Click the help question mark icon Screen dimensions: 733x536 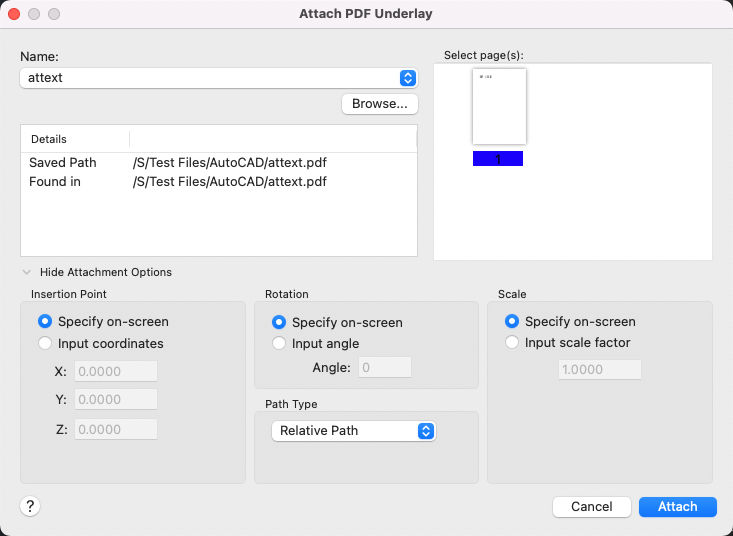pyautogui.click(x=30, y=506)
